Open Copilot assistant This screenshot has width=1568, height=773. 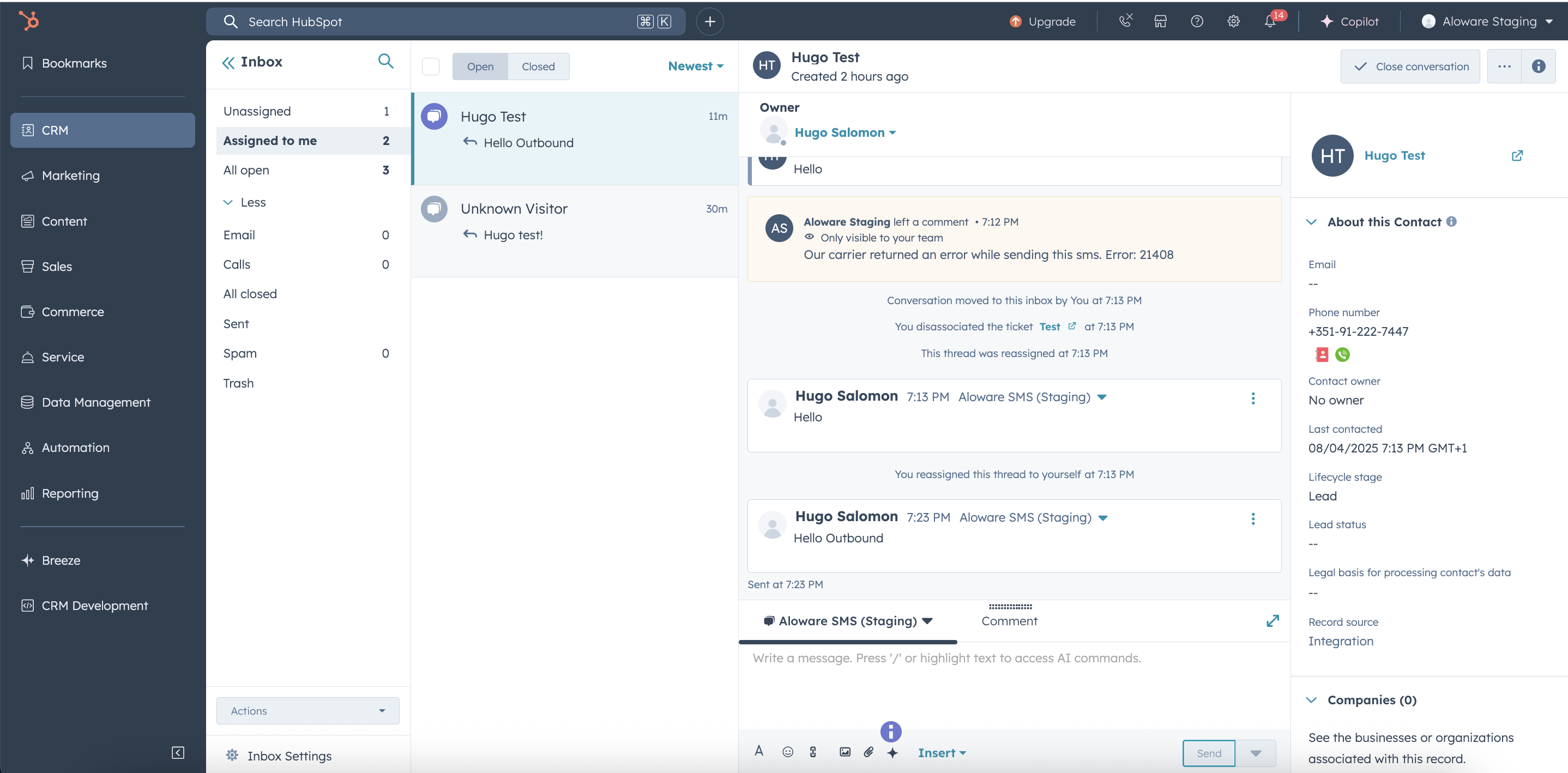click(x=1349, y=21)
